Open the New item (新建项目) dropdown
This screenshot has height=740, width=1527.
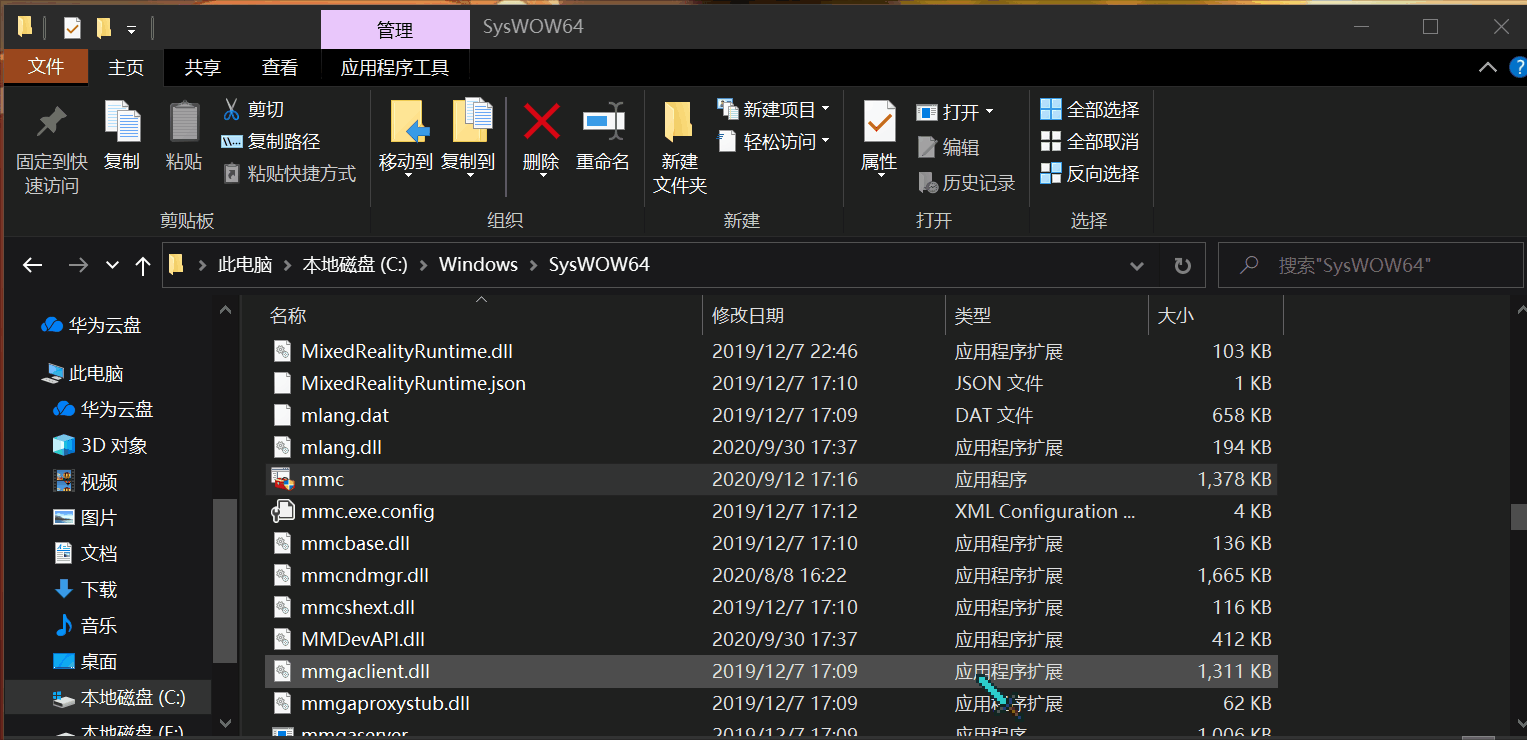point(774,109)
